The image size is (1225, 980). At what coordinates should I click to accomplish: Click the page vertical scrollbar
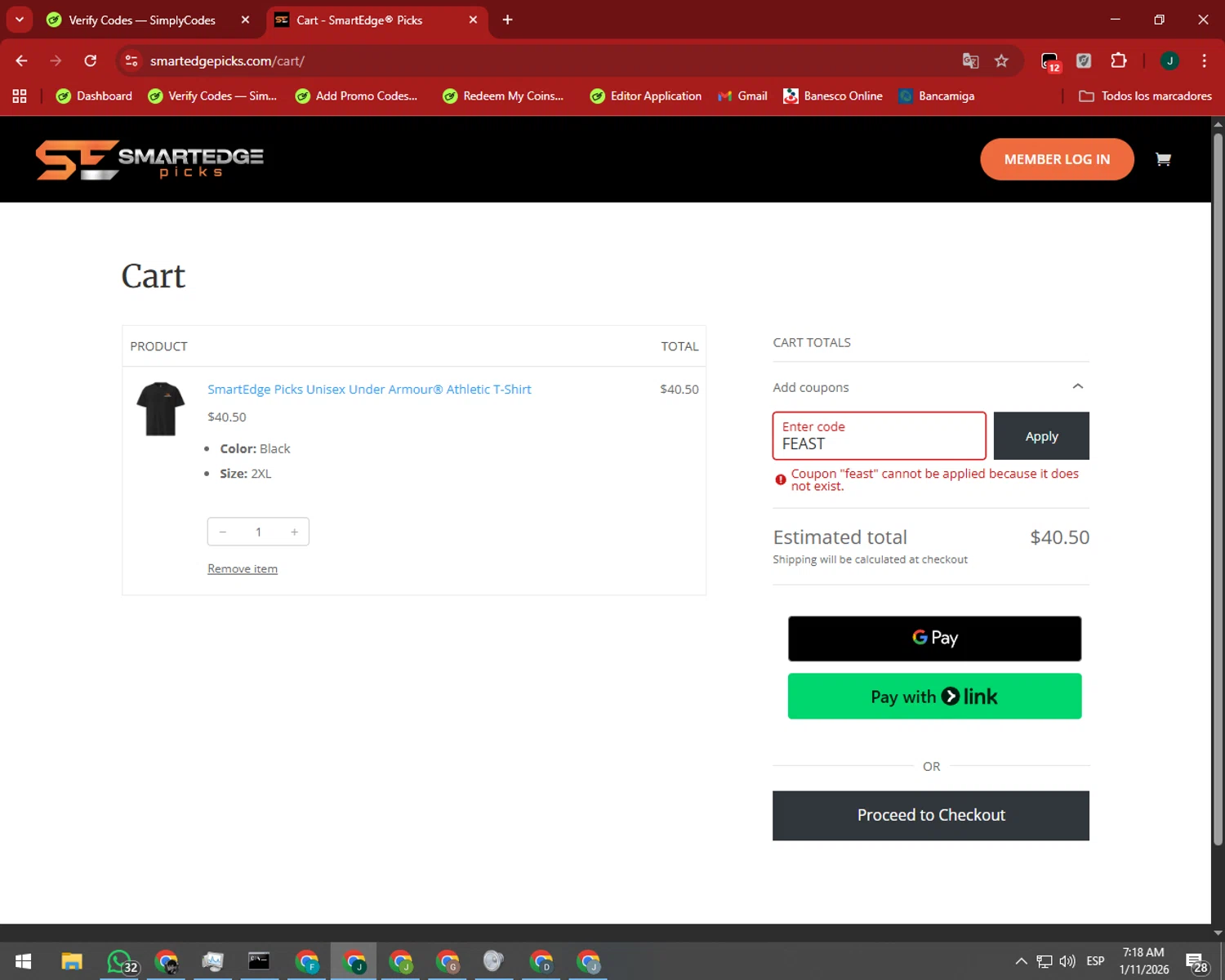(x=1218, y=490)
